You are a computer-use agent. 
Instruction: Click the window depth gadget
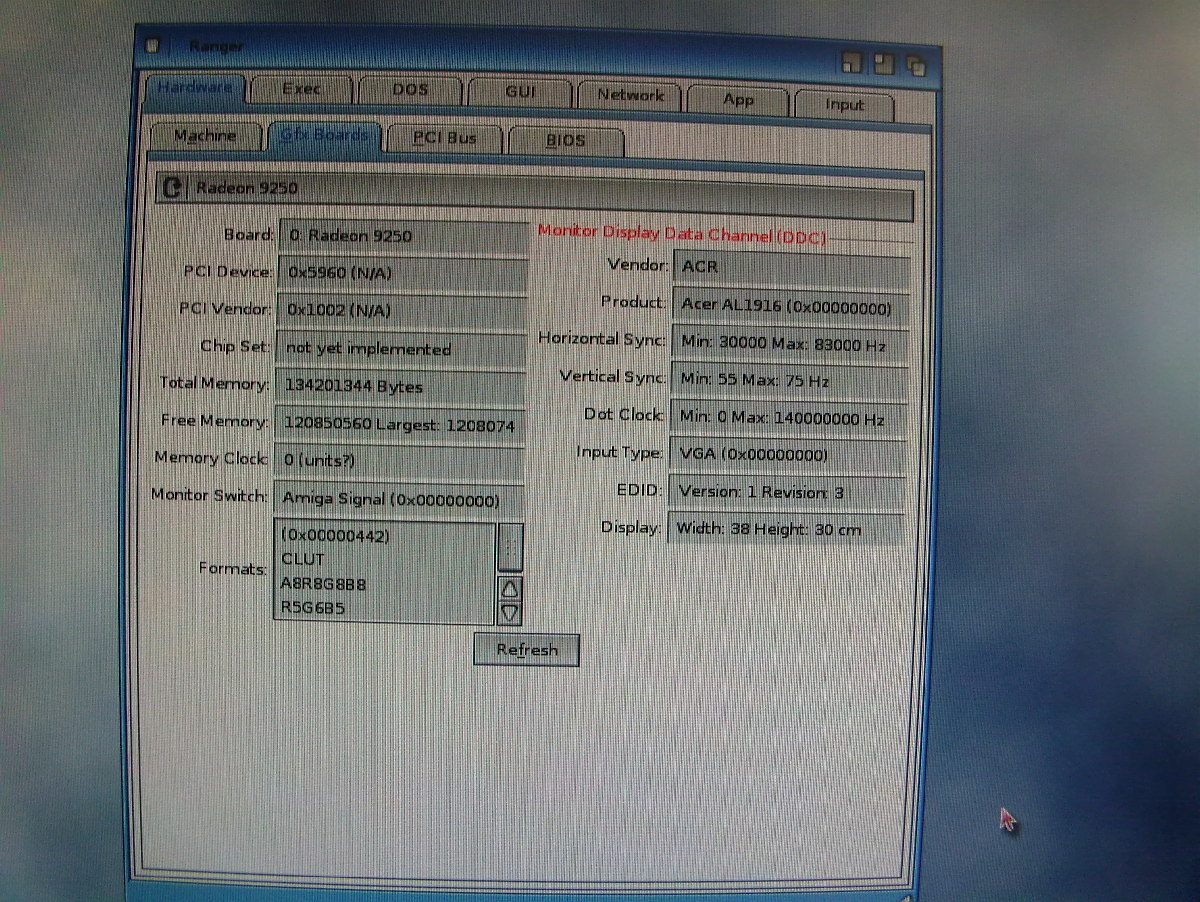pyautogui.click(x=916, y=65)
